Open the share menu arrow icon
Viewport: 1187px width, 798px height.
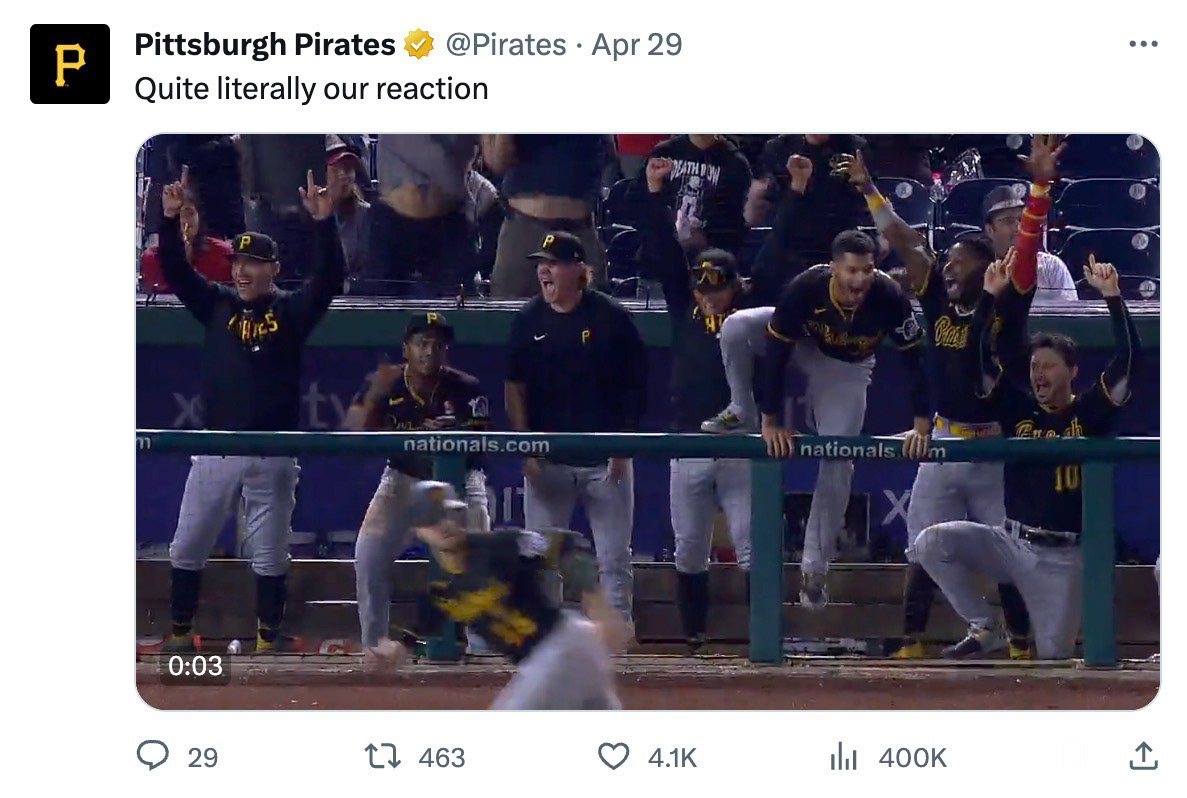click(x=1142, y=757)
